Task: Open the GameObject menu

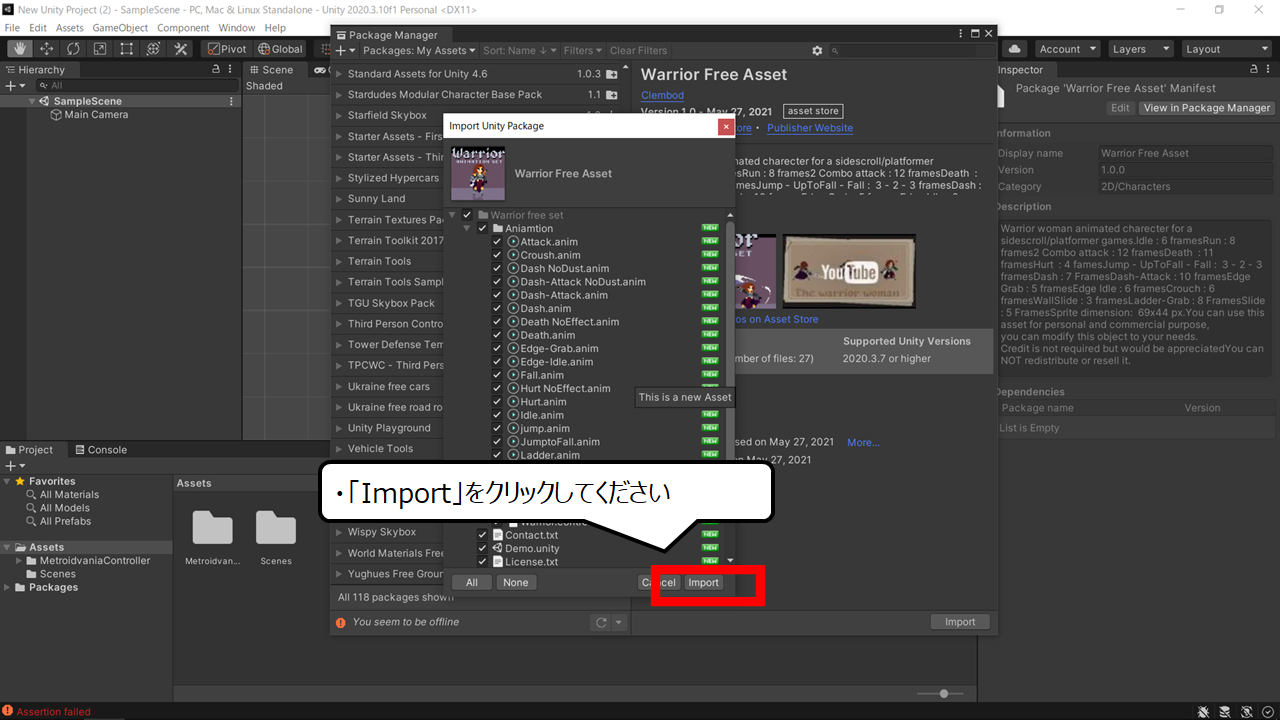Action: tap(120, 28)
